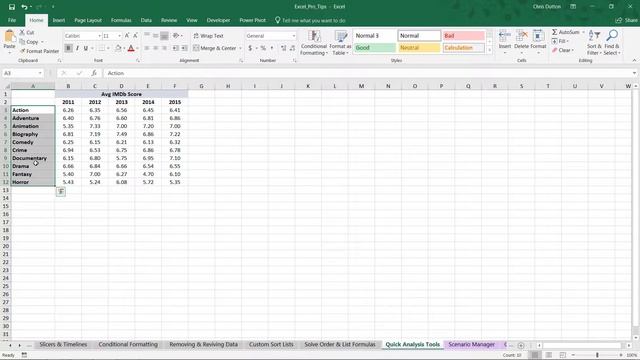Switch to the Power Pivot tab
Screen dimensions: 640x360
(252, 20)
